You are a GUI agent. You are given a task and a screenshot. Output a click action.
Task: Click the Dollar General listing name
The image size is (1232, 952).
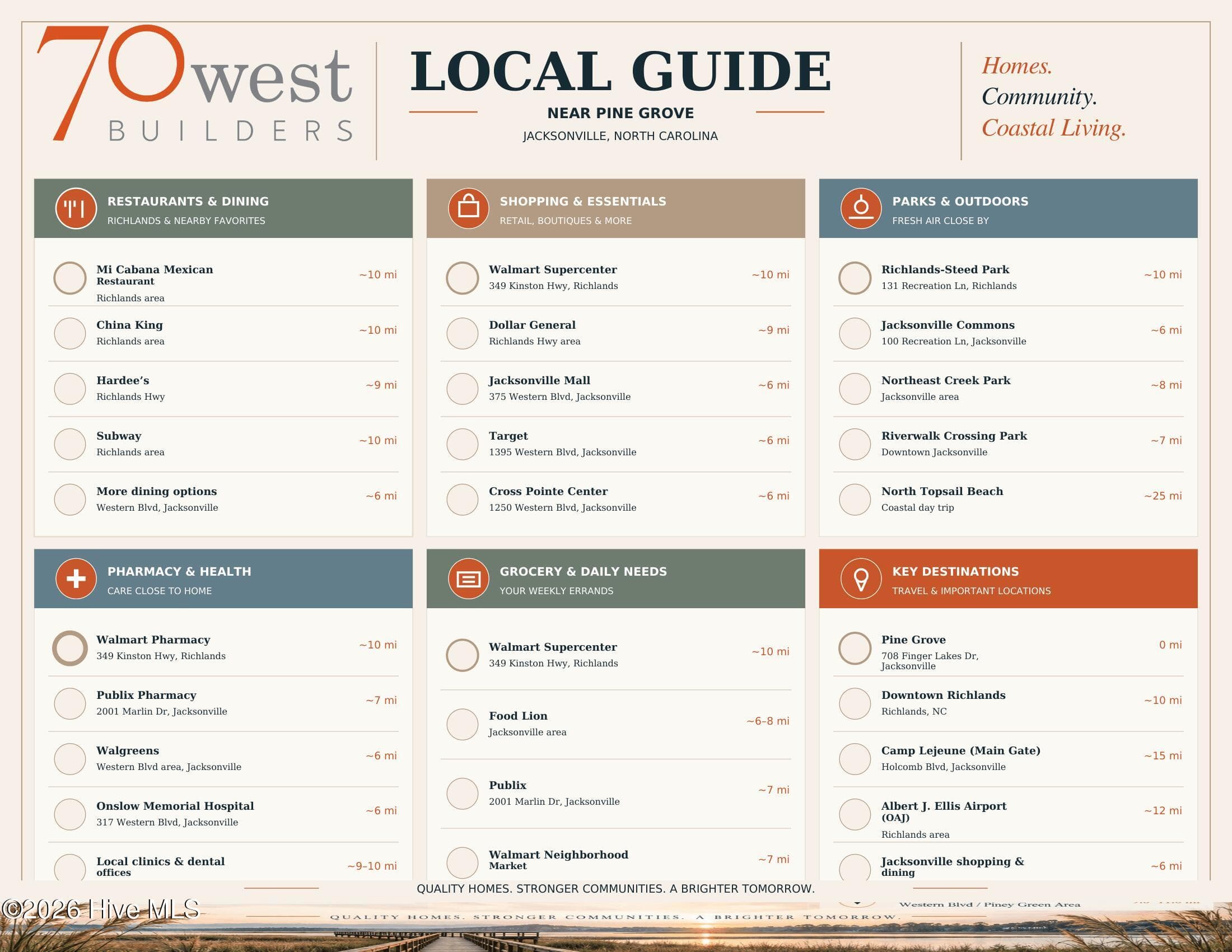532,325
